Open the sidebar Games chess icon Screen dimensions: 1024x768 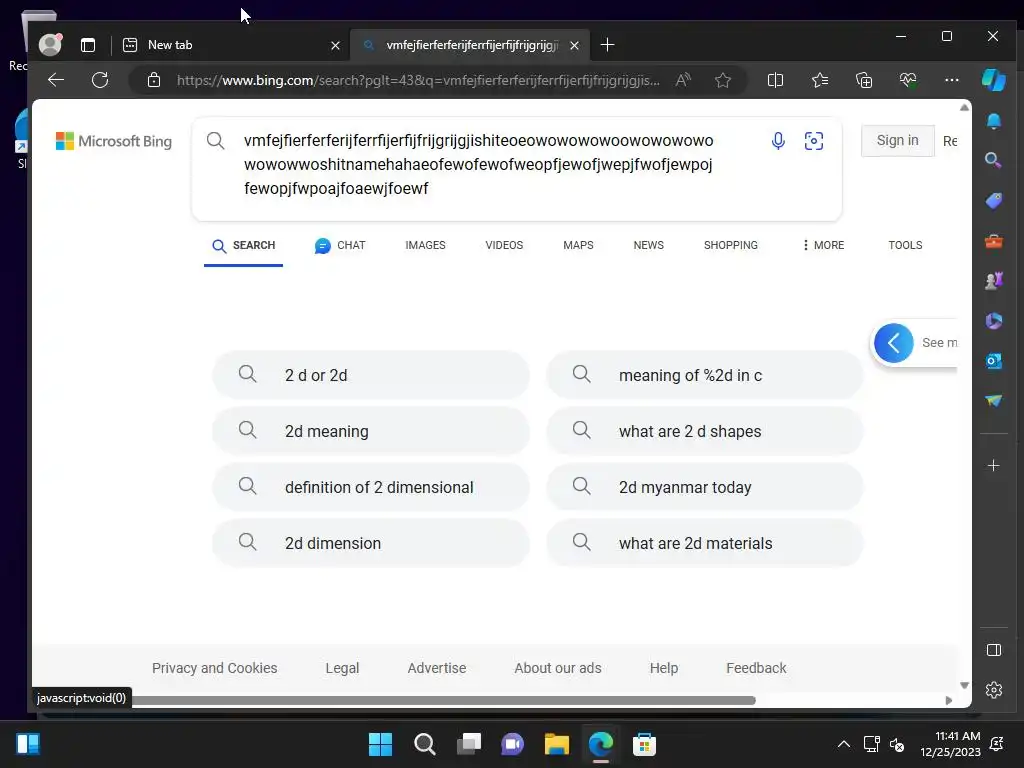pyautogui.click(x=993, y=281)
